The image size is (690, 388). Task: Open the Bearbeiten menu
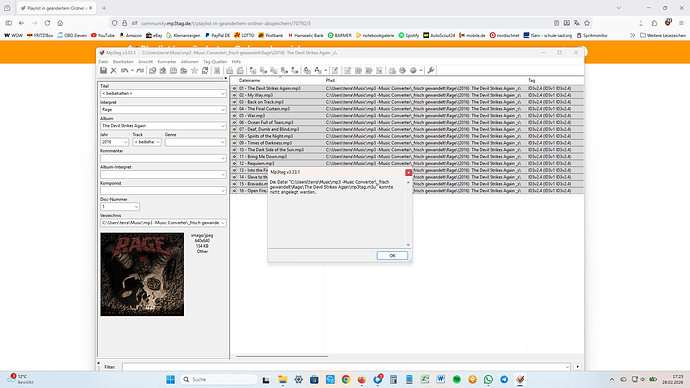(123, 62)
